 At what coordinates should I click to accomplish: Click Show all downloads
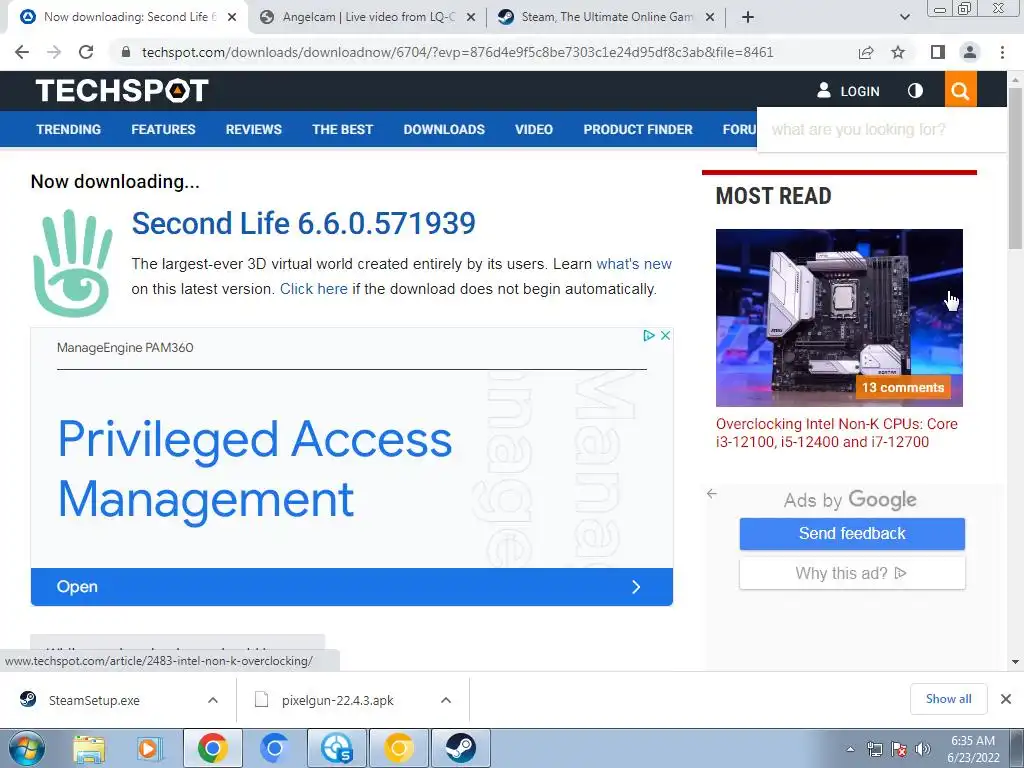coord(948,699)
